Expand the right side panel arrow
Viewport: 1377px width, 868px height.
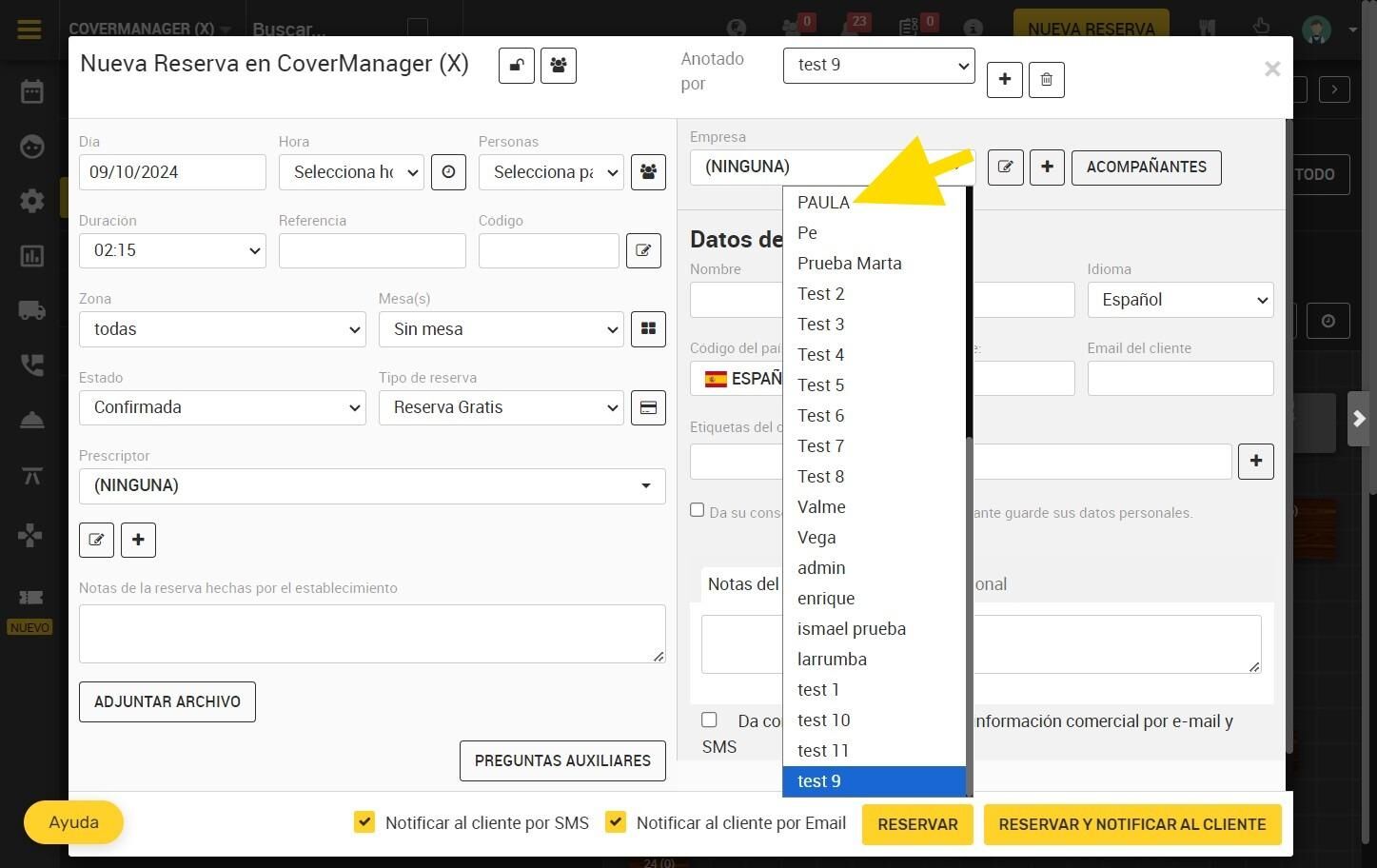click(1359, 419)
